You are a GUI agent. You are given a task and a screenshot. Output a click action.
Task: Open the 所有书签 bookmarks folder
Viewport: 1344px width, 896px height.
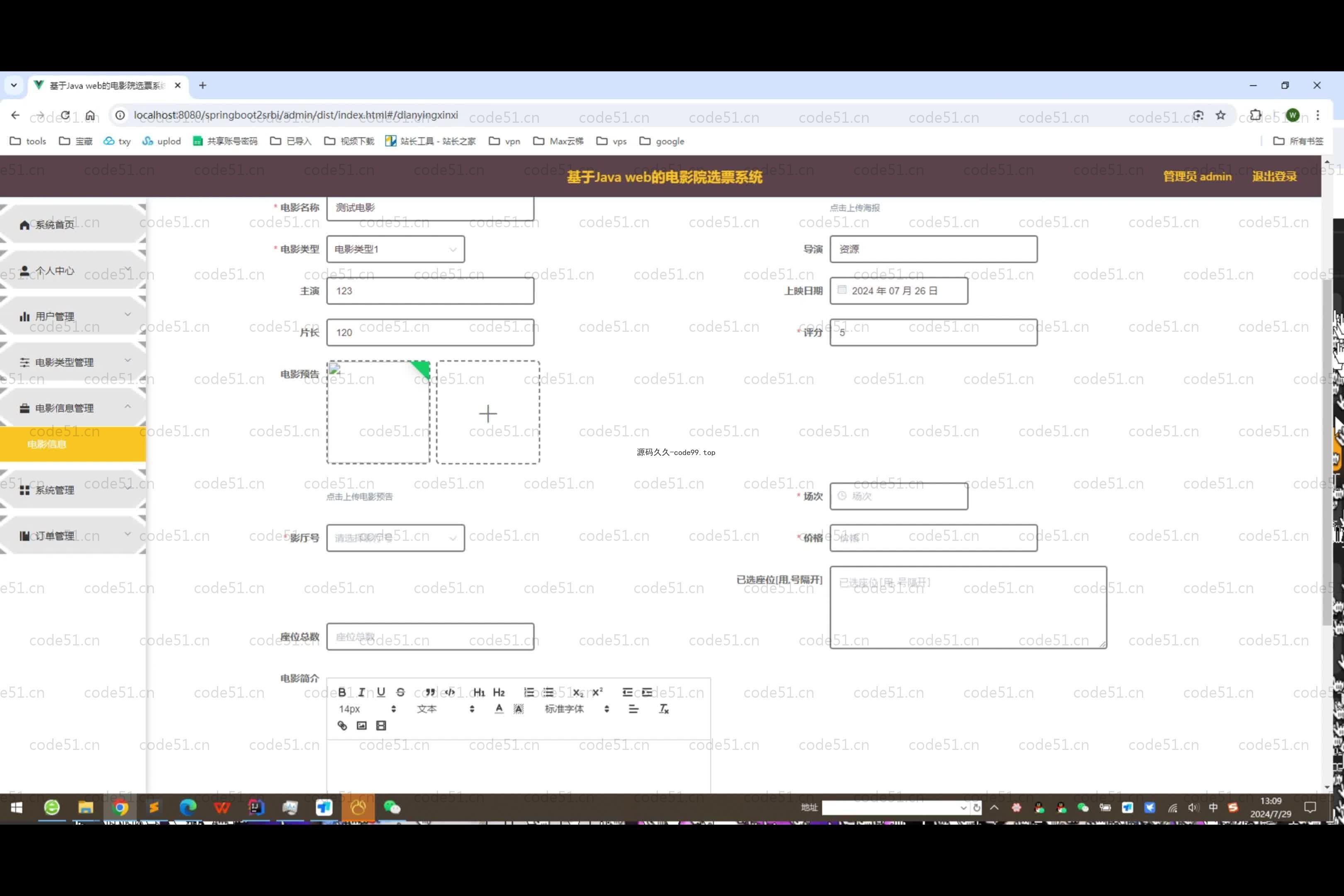pyautogui.click(x=1298, y=141)
